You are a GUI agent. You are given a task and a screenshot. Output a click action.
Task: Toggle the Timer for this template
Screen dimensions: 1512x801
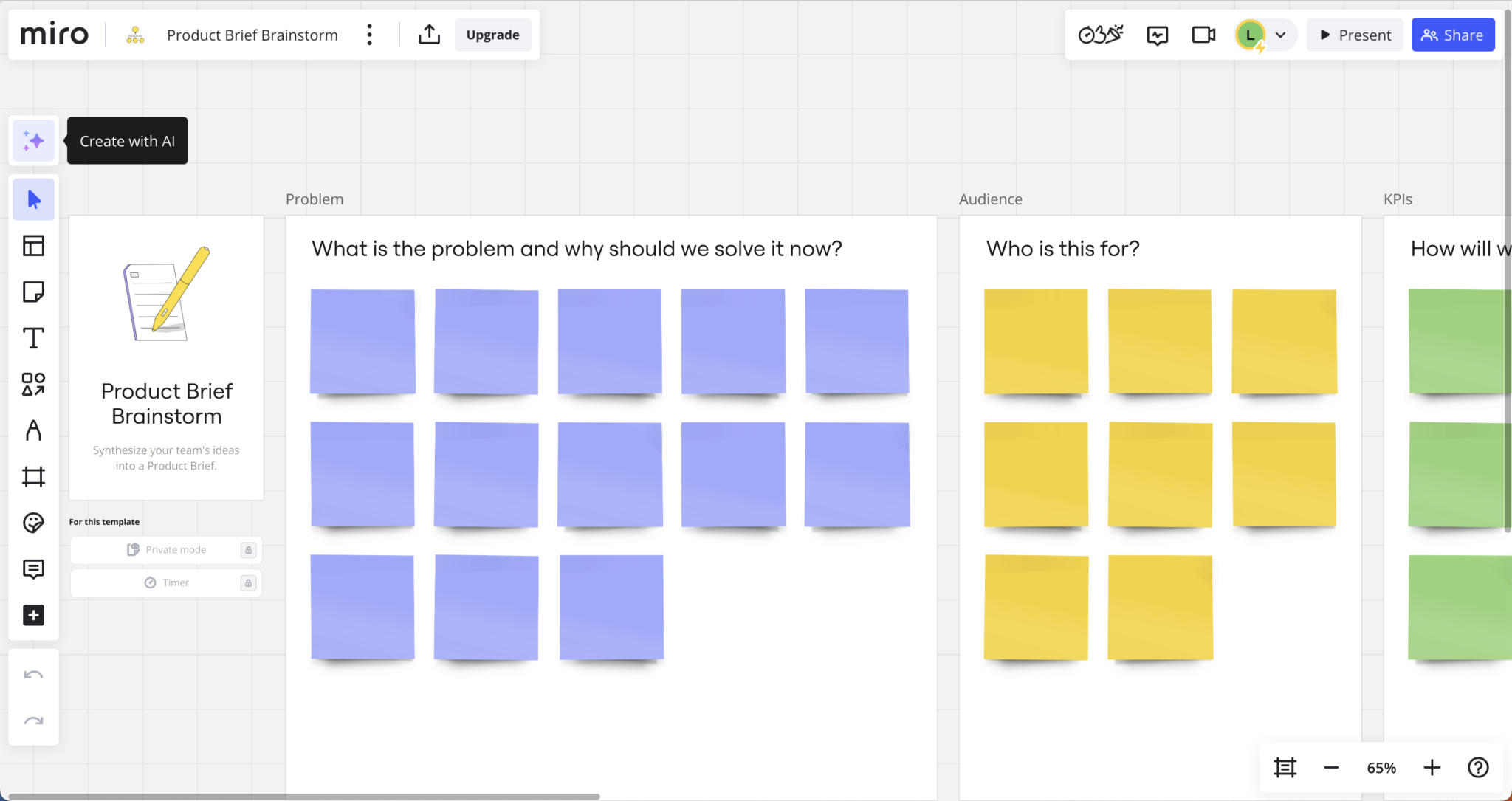pos(166,582)
